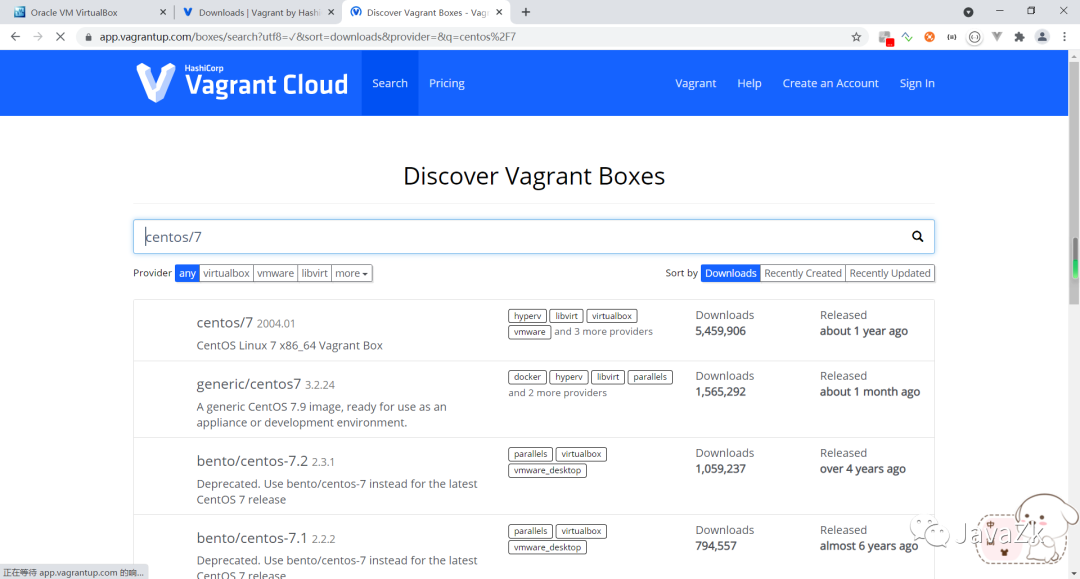Image resolution: width=1080 pixels, height=579 pixels.
Task: Click virtualbox tag on centos/7 row
Action: tap(612, 316)
